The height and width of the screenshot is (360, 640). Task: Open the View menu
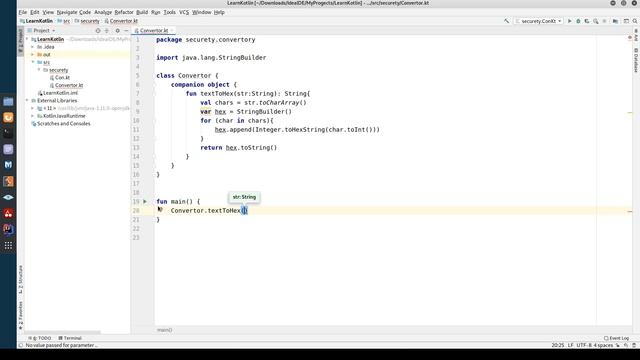tap(48, 12)
